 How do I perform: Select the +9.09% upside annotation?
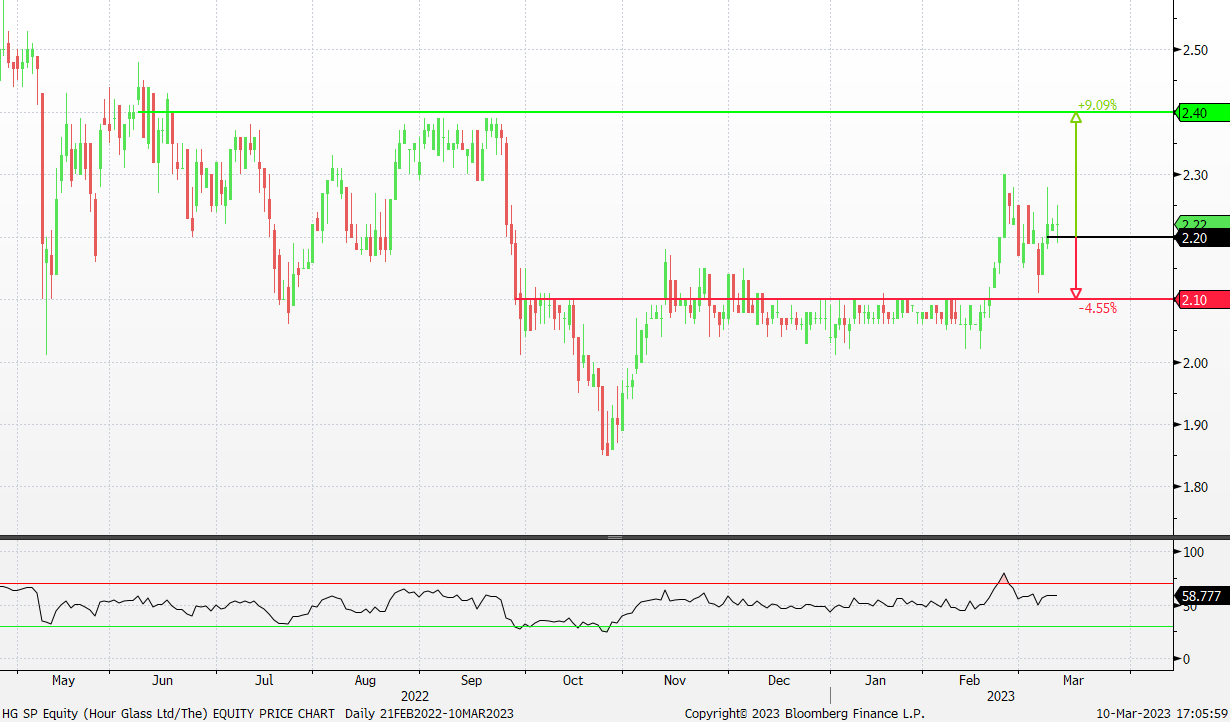click(1097, 104)
